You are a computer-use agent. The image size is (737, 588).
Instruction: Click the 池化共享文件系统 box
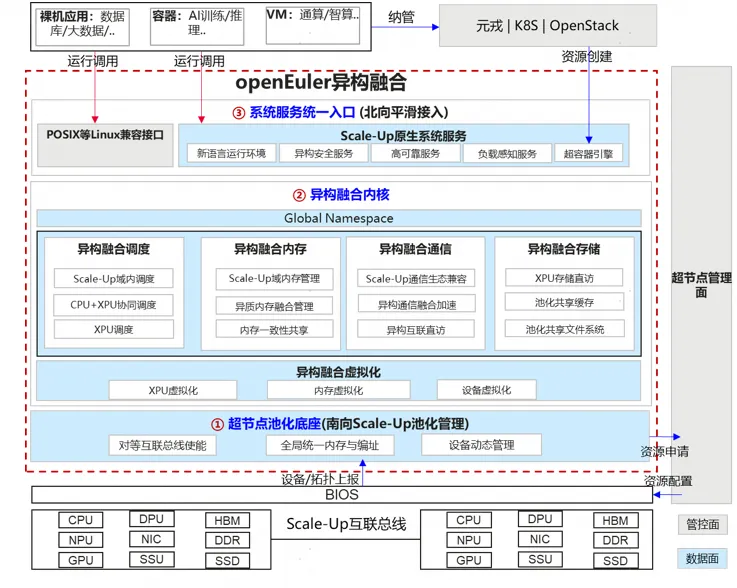pos(564,329)
